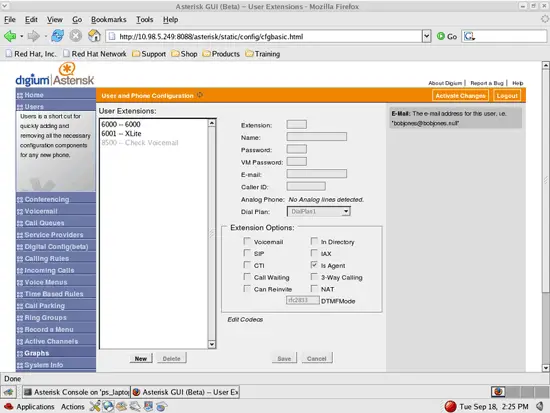The image size is (550, 413).
Task: Click the stop loading icon
Action: pyautogui.click(x=75, y=36)
